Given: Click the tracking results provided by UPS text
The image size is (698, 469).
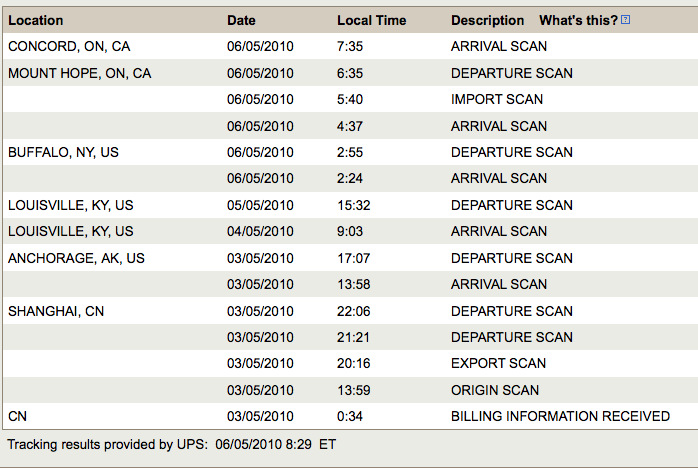Looking at the screenshot, I should 171,445.
